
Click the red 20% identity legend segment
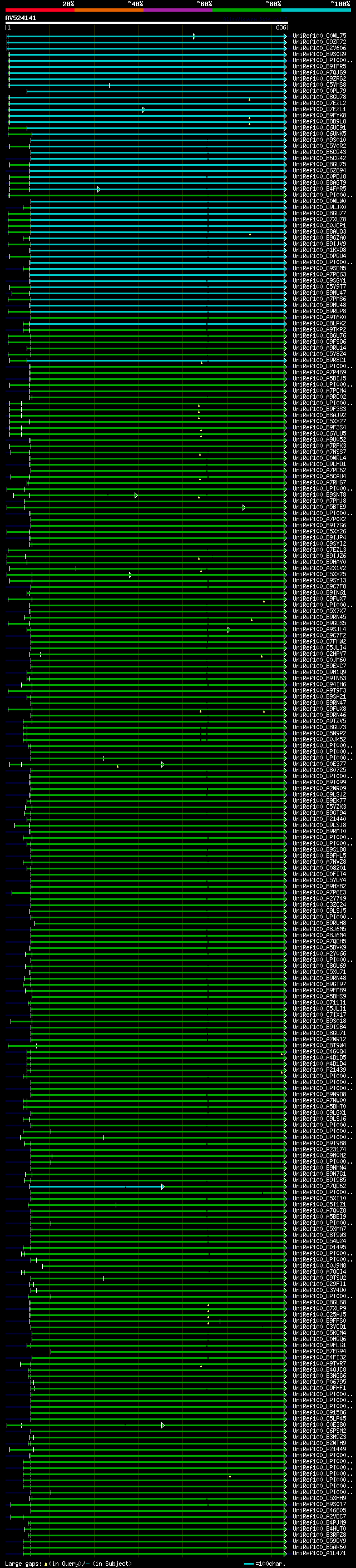(39, 10)
